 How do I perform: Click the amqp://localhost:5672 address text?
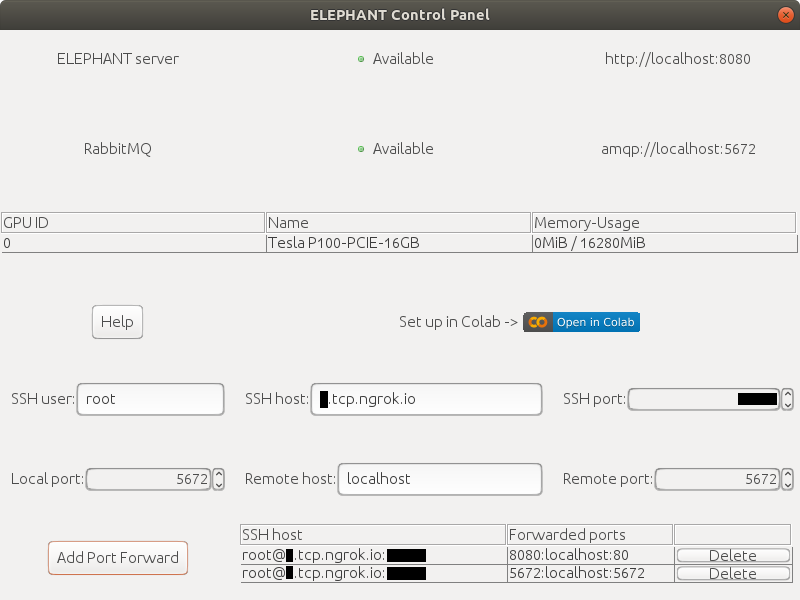pos(678,149)
